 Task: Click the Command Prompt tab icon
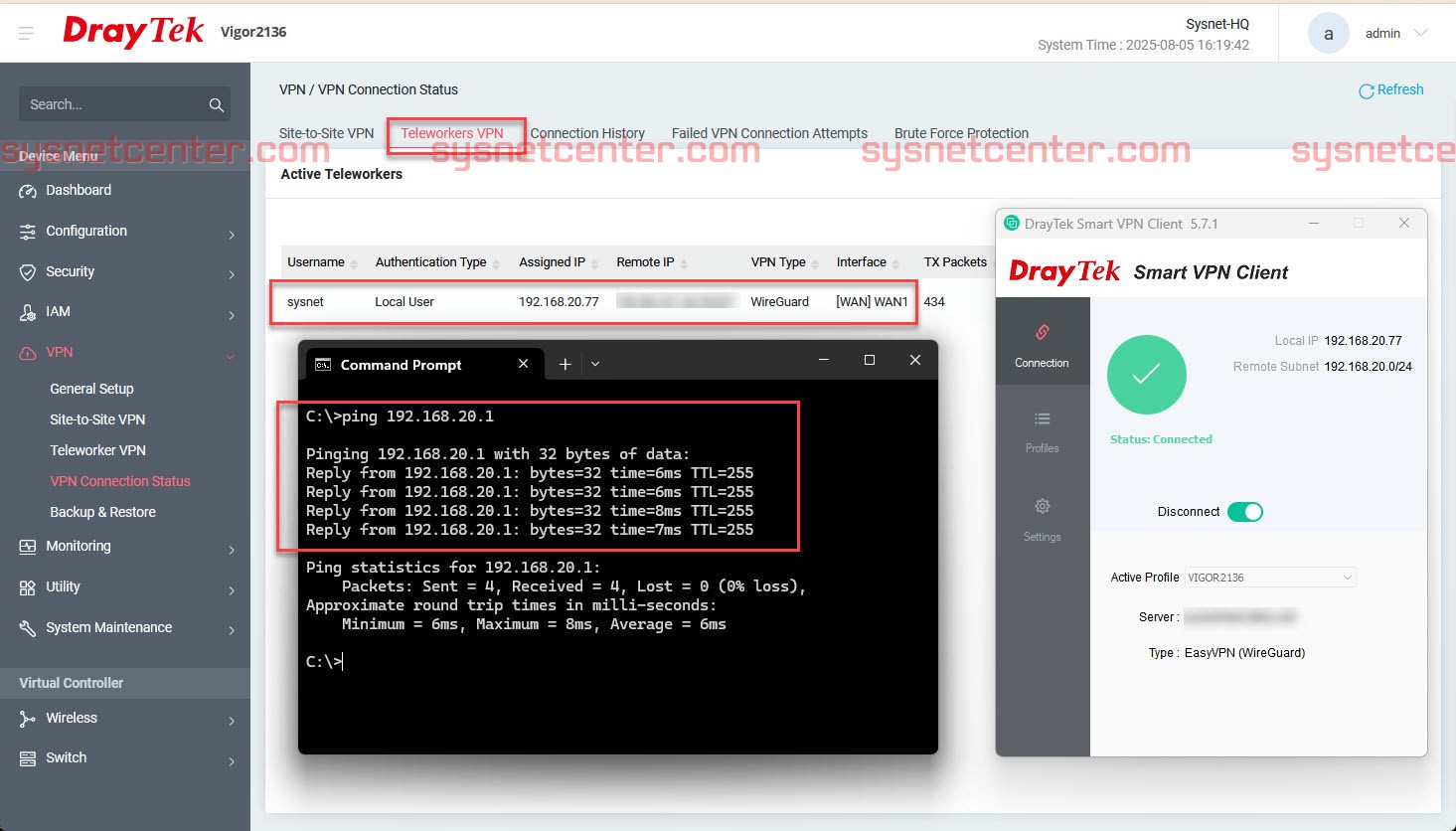(x=323, y=365)
